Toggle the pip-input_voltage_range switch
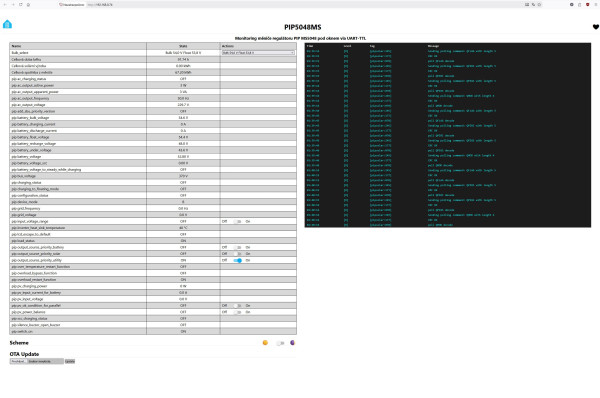This screenshot has height=398, width=600. (237, 222)
